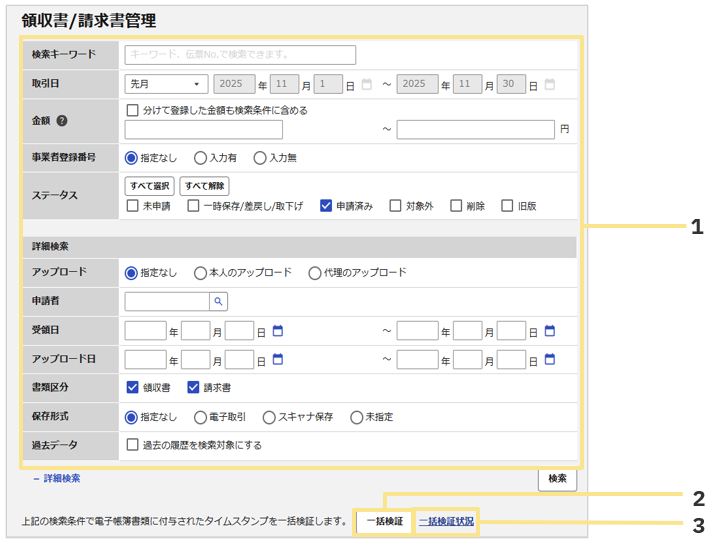Click the アップロード日 start month field

195,360
